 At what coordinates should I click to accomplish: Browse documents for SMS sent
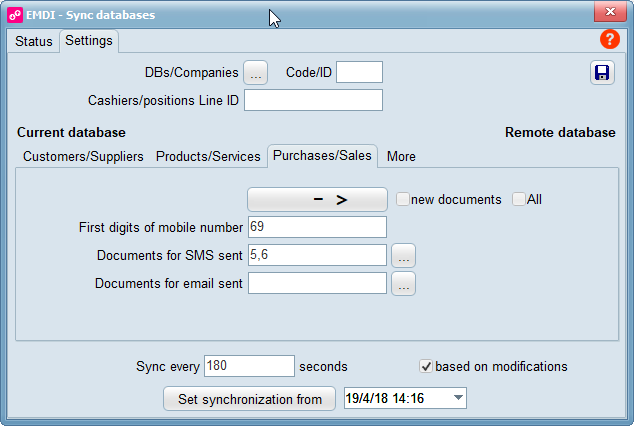point(403,255)
